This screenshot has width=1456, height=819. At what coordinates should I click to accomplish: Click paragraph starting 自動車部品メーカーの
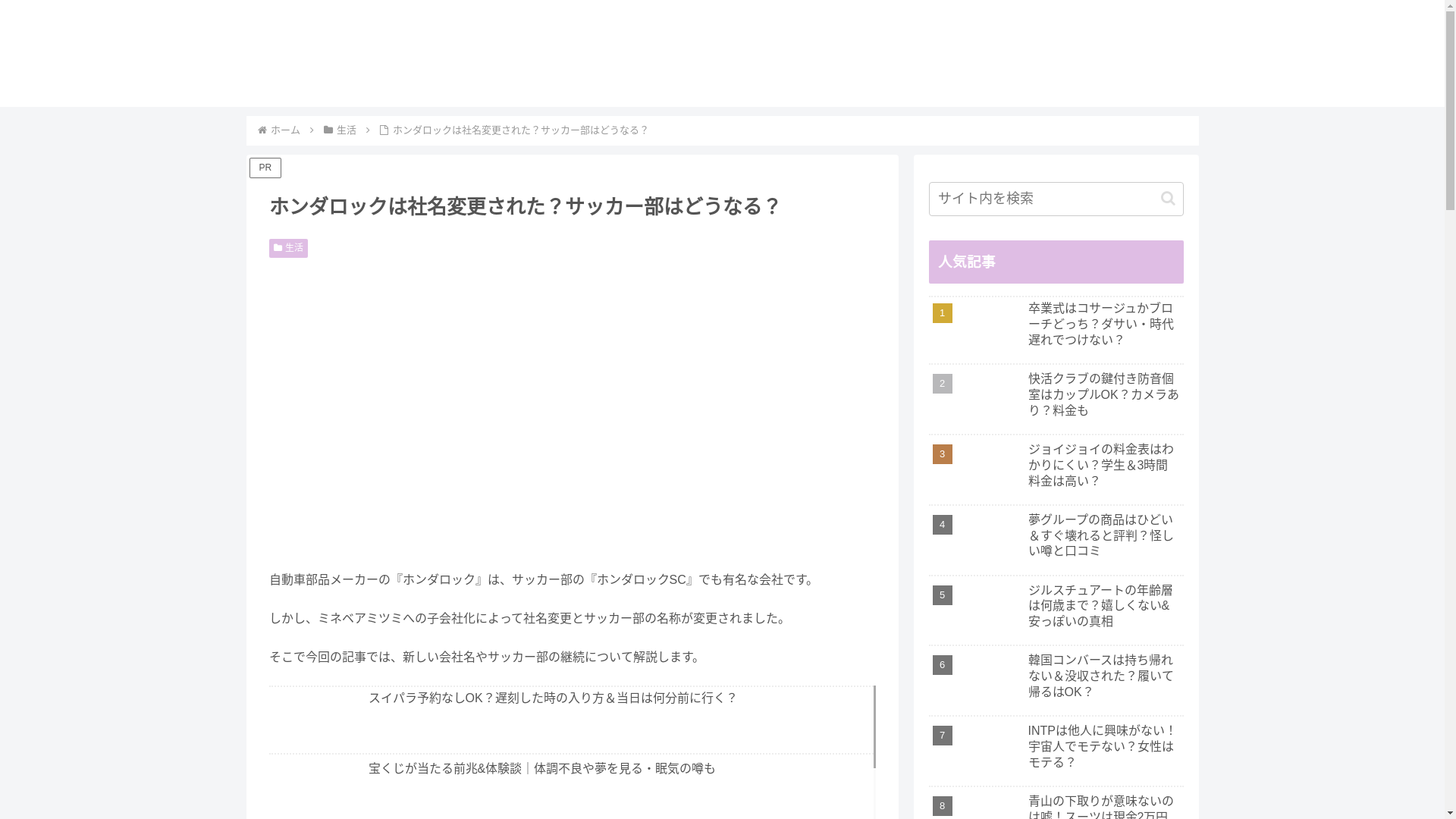tap(543, 580)
